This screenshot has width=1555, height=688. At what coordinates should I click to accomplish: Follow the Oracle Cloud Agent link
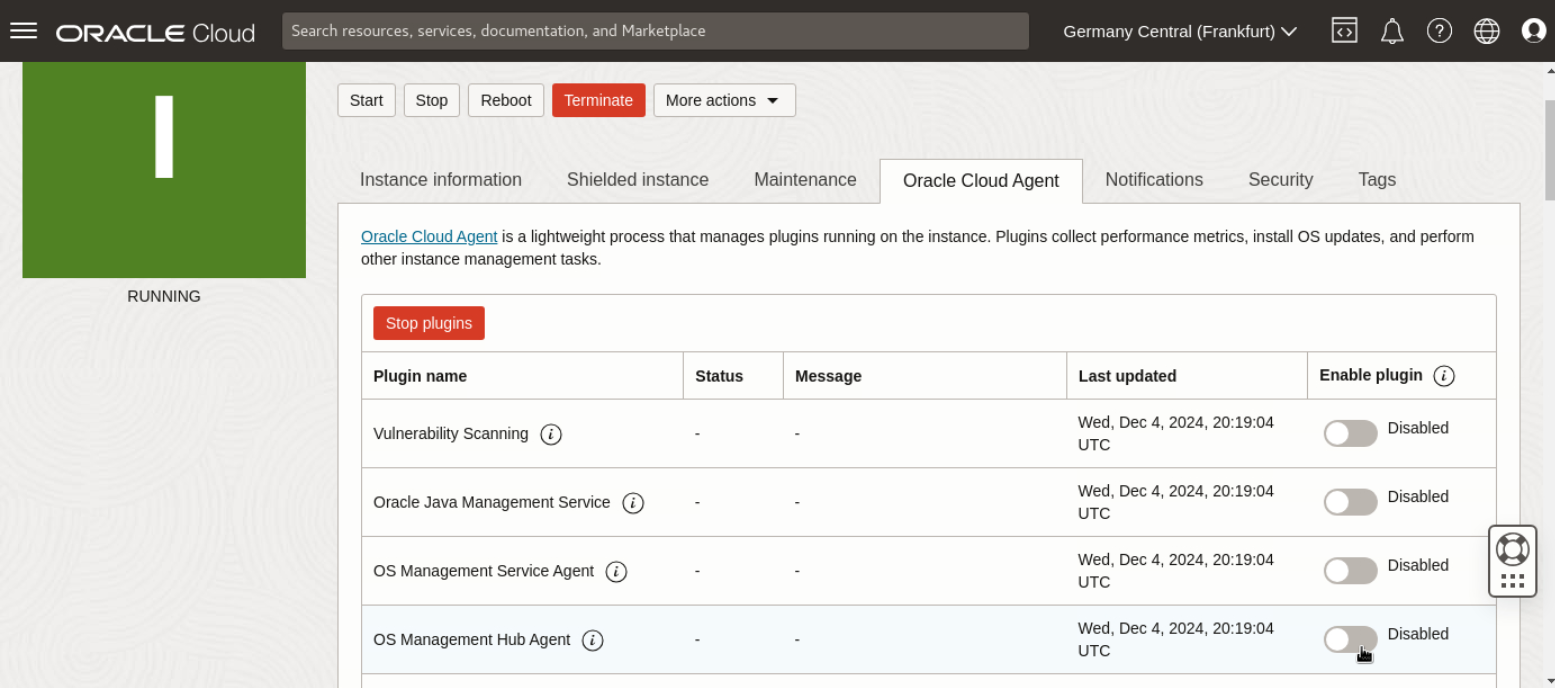point(429,237)
